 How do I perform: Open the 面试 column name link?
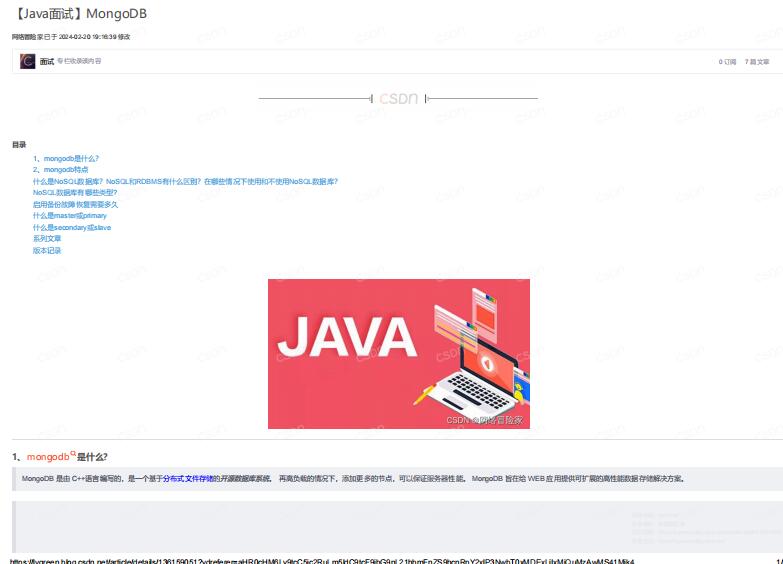(x=47, y=61)
